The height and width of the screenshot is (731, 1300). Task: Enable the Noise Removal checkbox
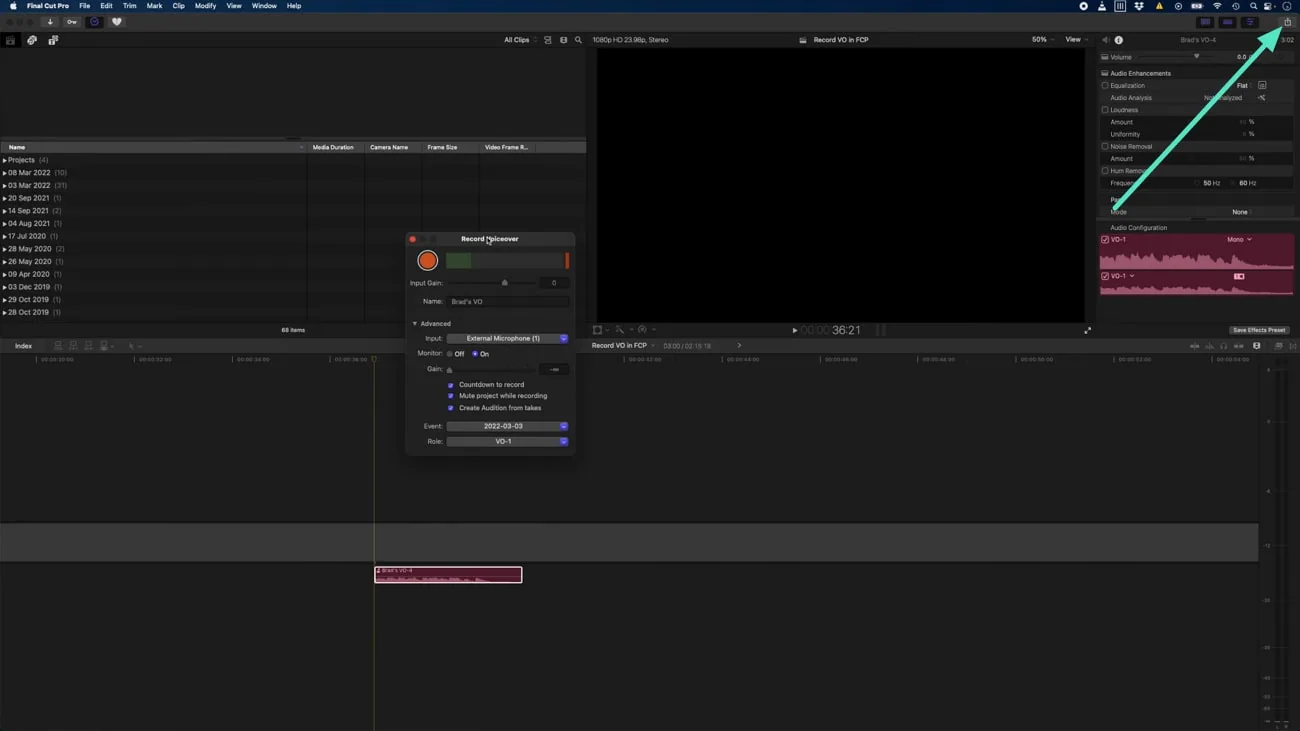coord(1105,146)
